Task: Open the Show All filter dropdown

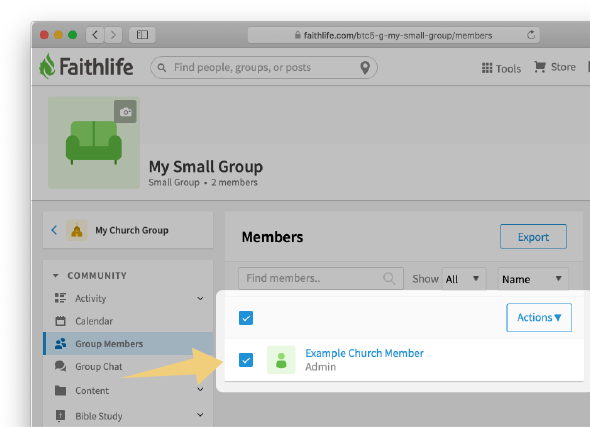Action: click(x=464, y=279)
